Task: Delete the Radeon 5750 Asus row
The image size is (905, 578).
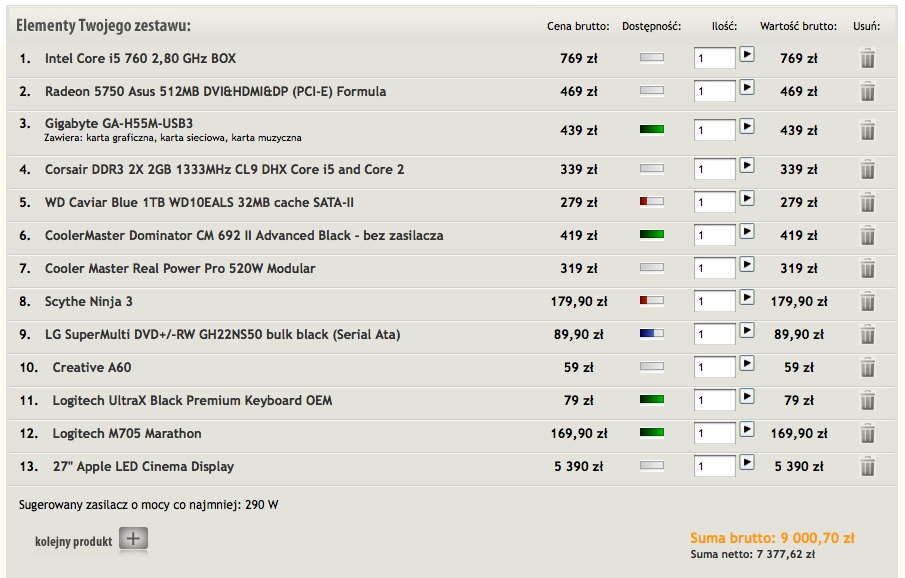Action: click(867, 91)
